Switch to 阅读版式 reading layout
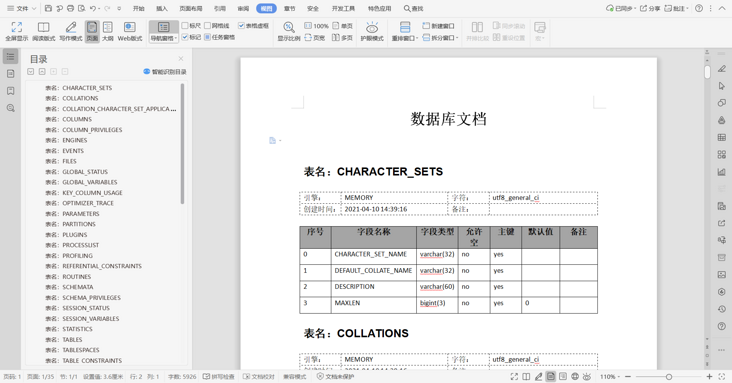 tap(43, 31)
